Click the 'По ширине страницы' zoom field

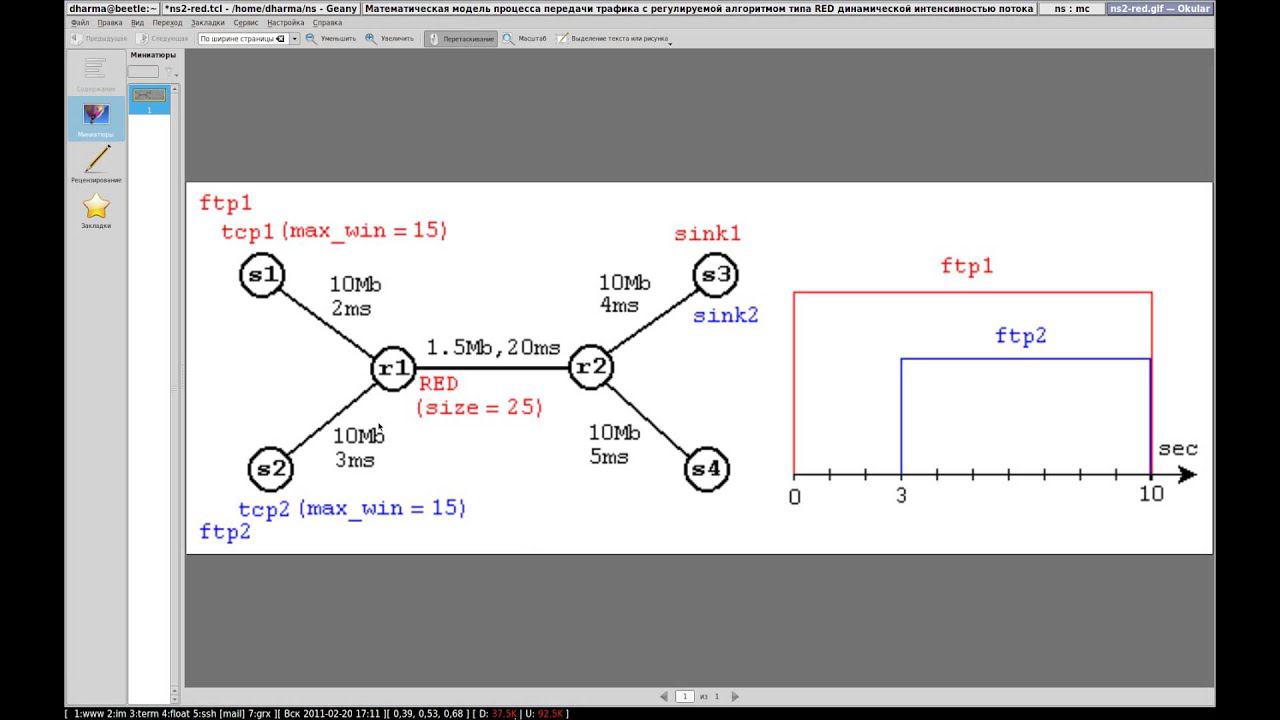[243, 39]
